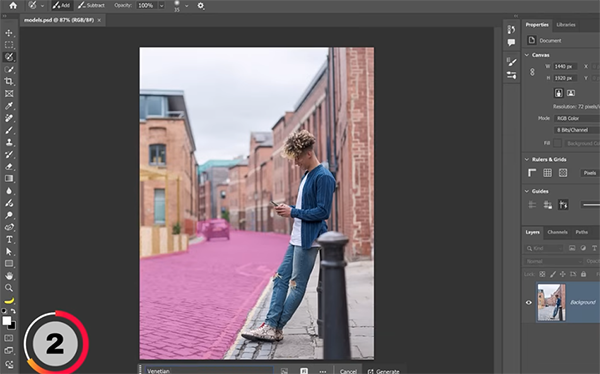Select the Rectangular Marquee tool
The image size is (600, 374).
tap(9, 45)
